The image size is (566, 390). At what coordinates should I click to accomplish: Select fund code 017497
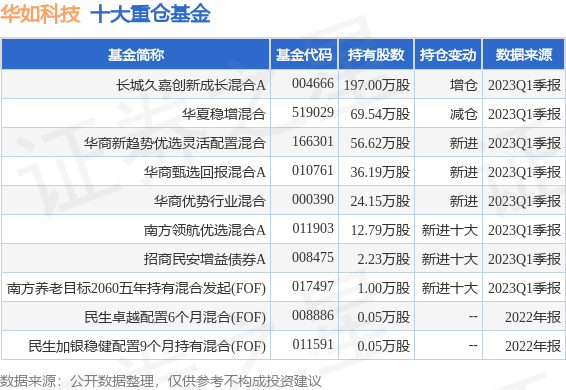point(313,286)
